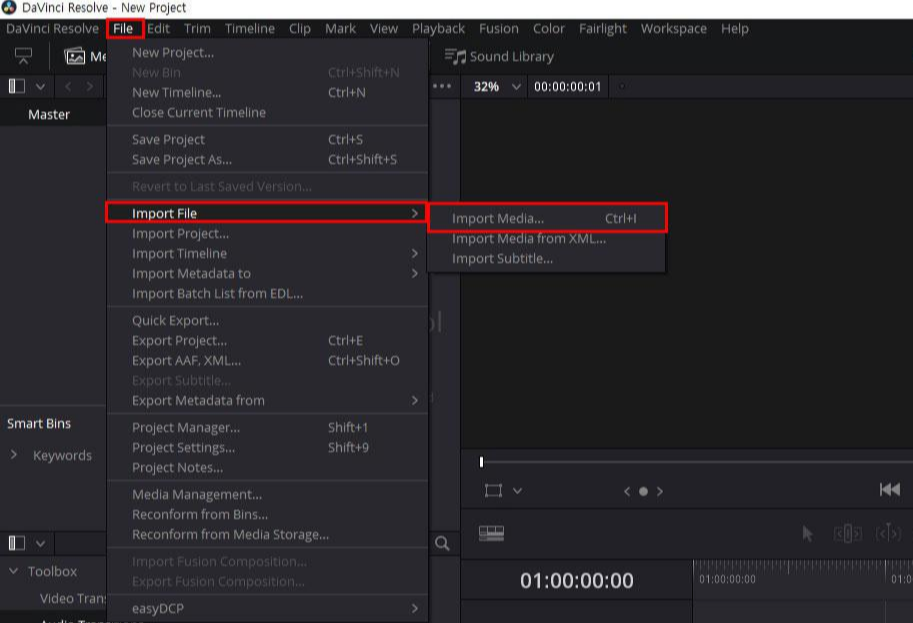
Task: Open the Timeline menu
Action: [250, 29]
